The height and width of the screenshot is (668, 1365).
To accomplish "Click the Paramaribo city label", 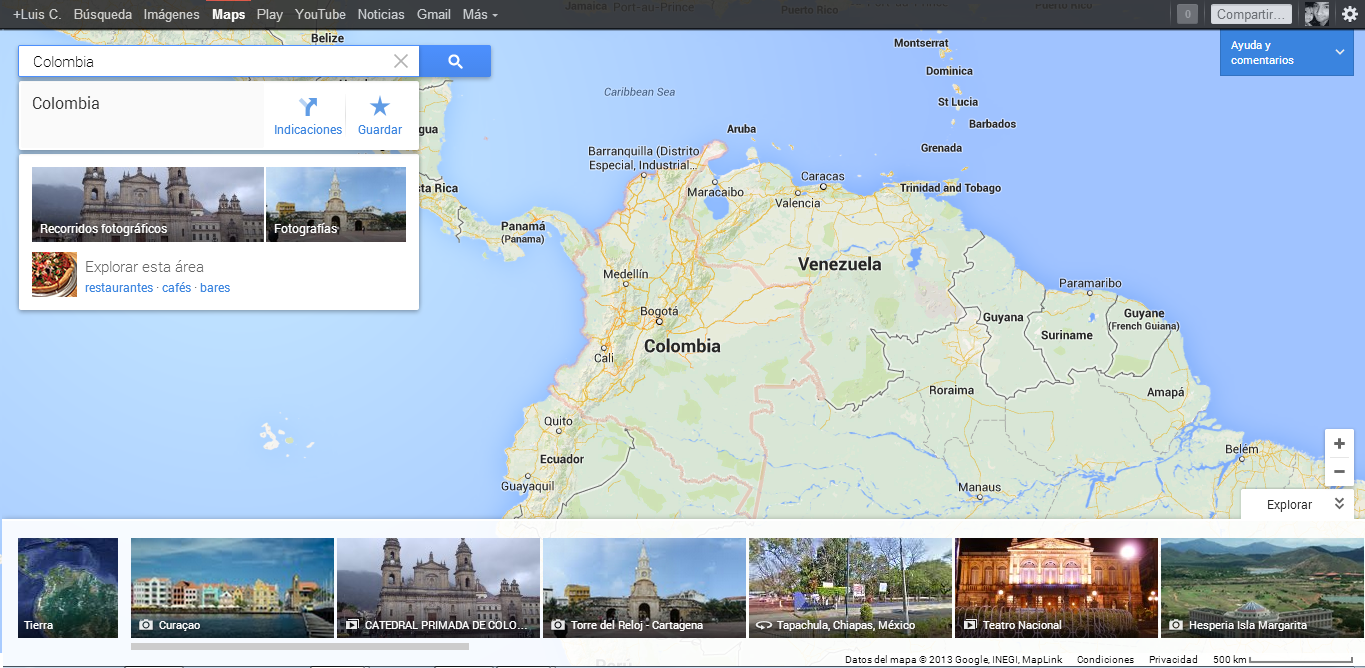I will point(1090,284).
